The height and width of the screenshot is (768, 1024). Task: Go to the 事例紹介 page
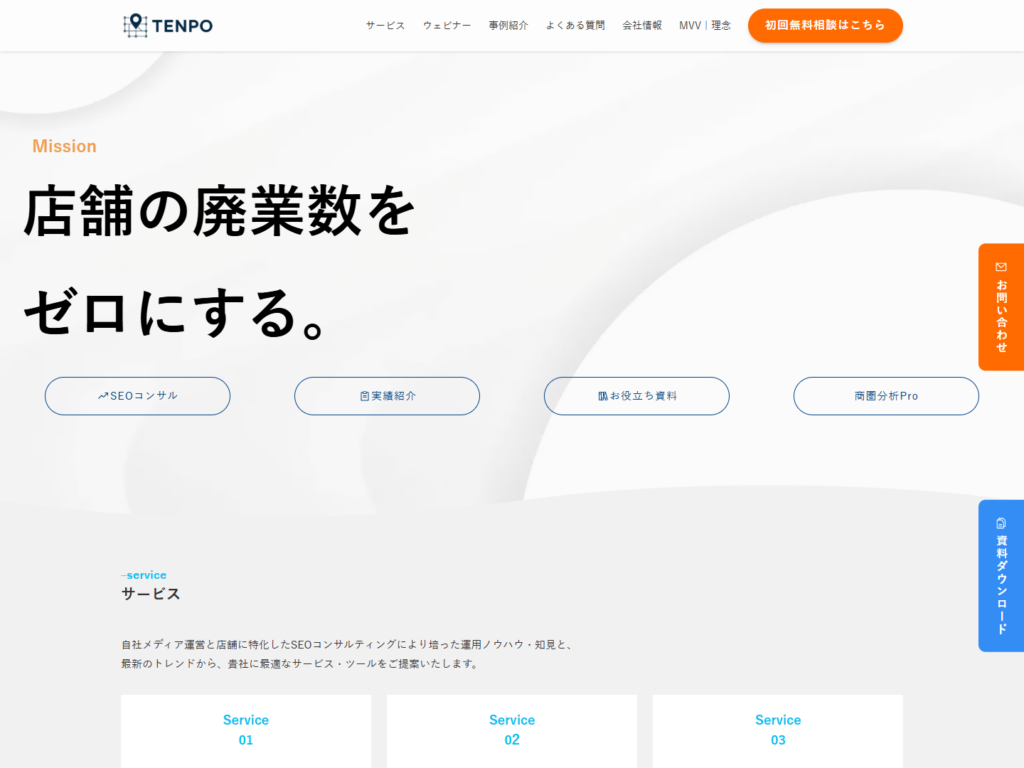pyautogui.click(x=508, y=25)
